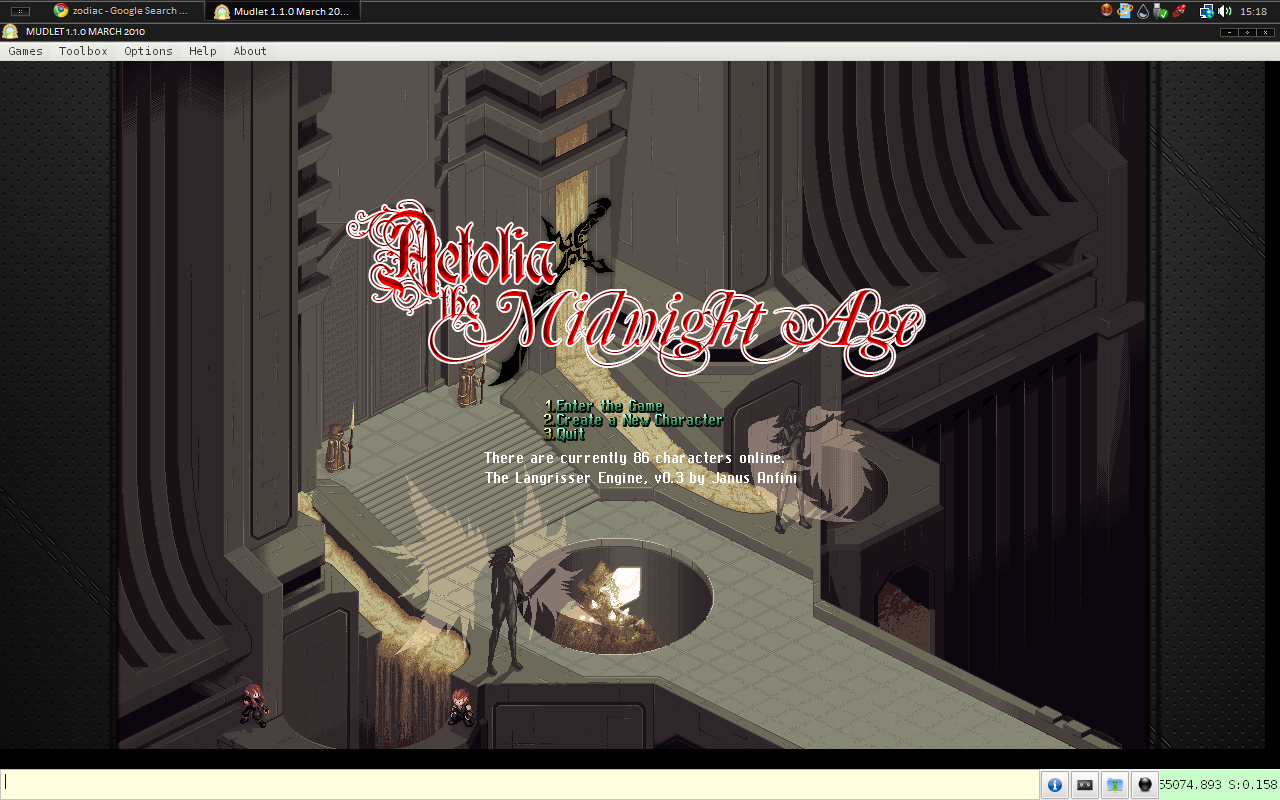Image resolution: width=1280 pixels, height=800 pixels.
Task: Click the angry orange face tray icon
Action: click(x=1107, y=11)
